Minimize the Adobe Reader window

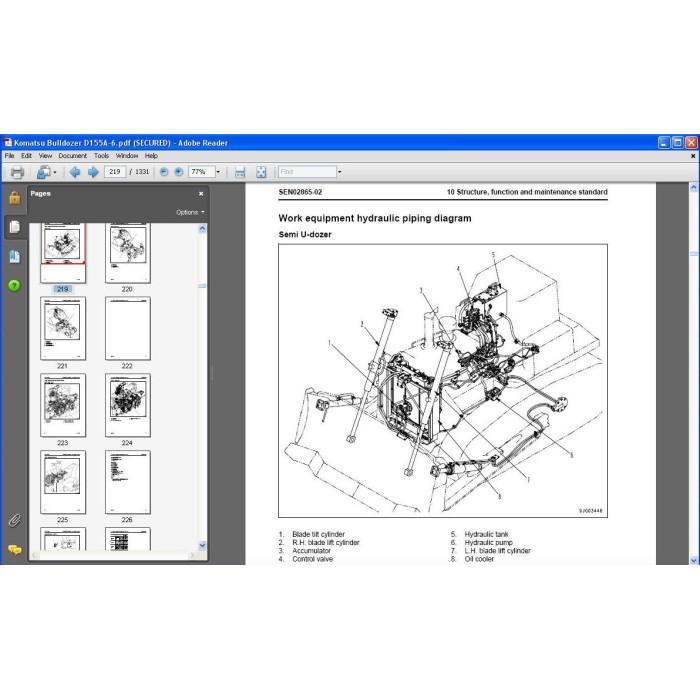click(x=664, y=143)
